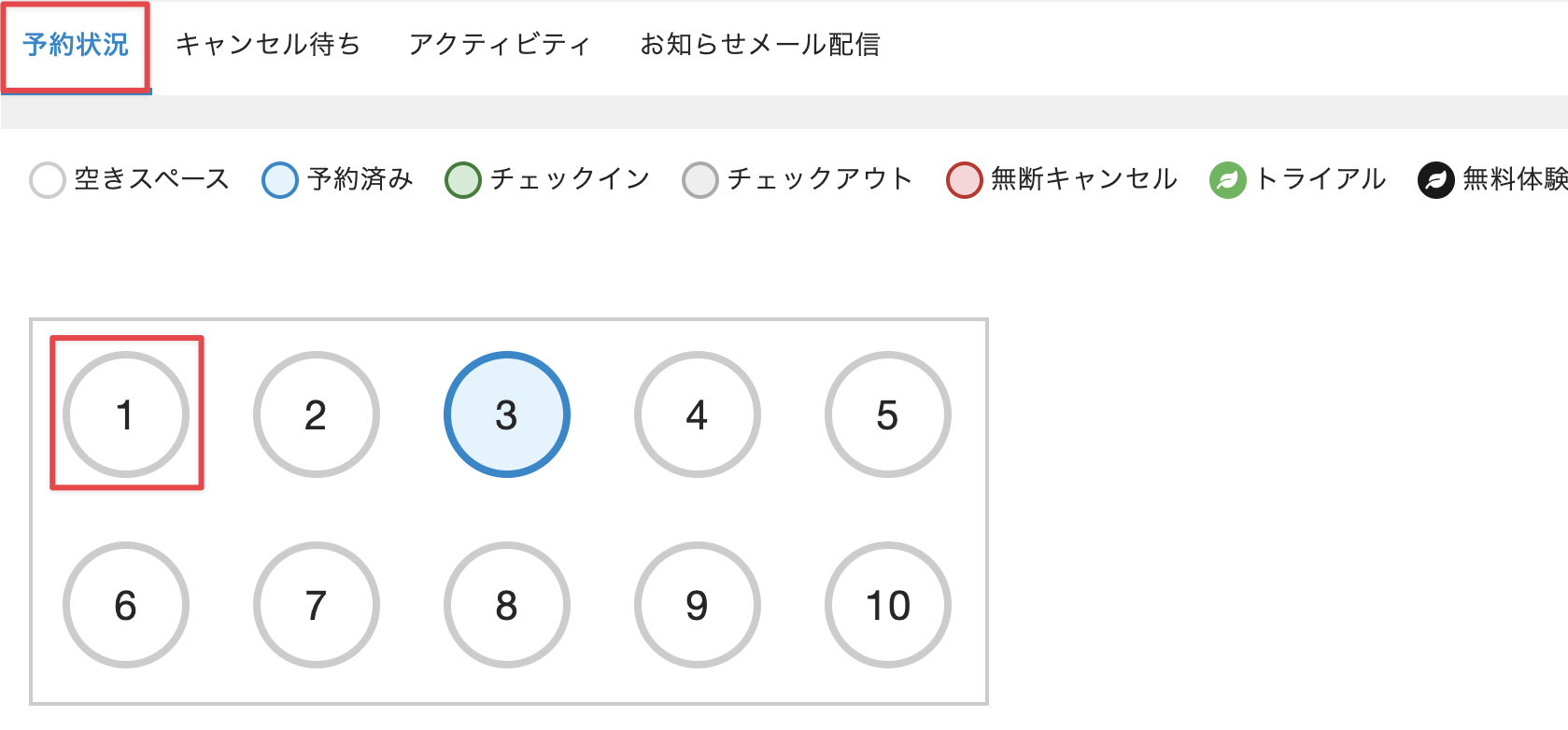1568x730 pixels.
Task: Click the トライアル green leaf icon
Action: tap(1228, 180)
